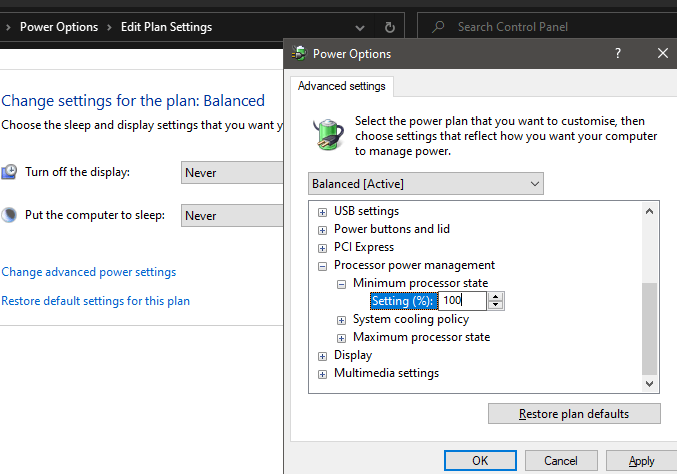677x474 pixels.
Task: Expand the USB settings node
Action: pos(322,211)
